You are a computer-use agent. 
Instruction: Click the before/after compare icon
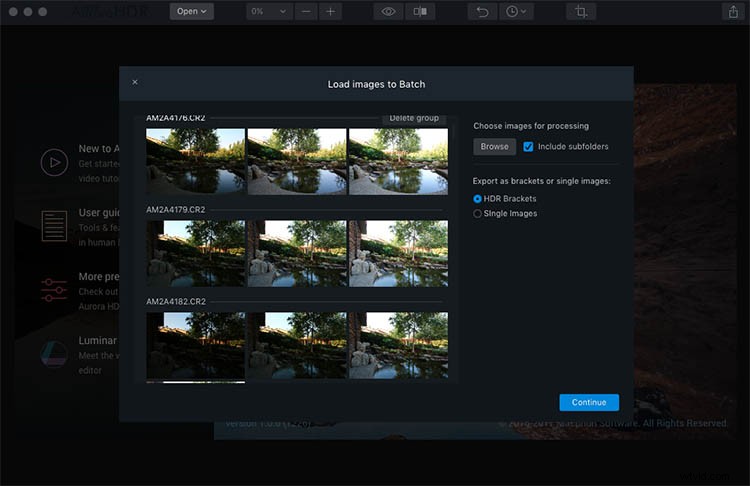coord(420,11)
